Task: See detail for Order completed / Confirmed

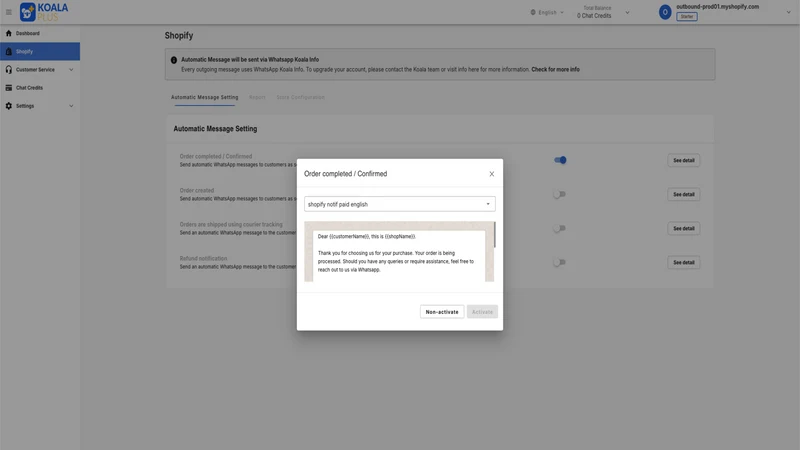Action: (x=684, y=160)
